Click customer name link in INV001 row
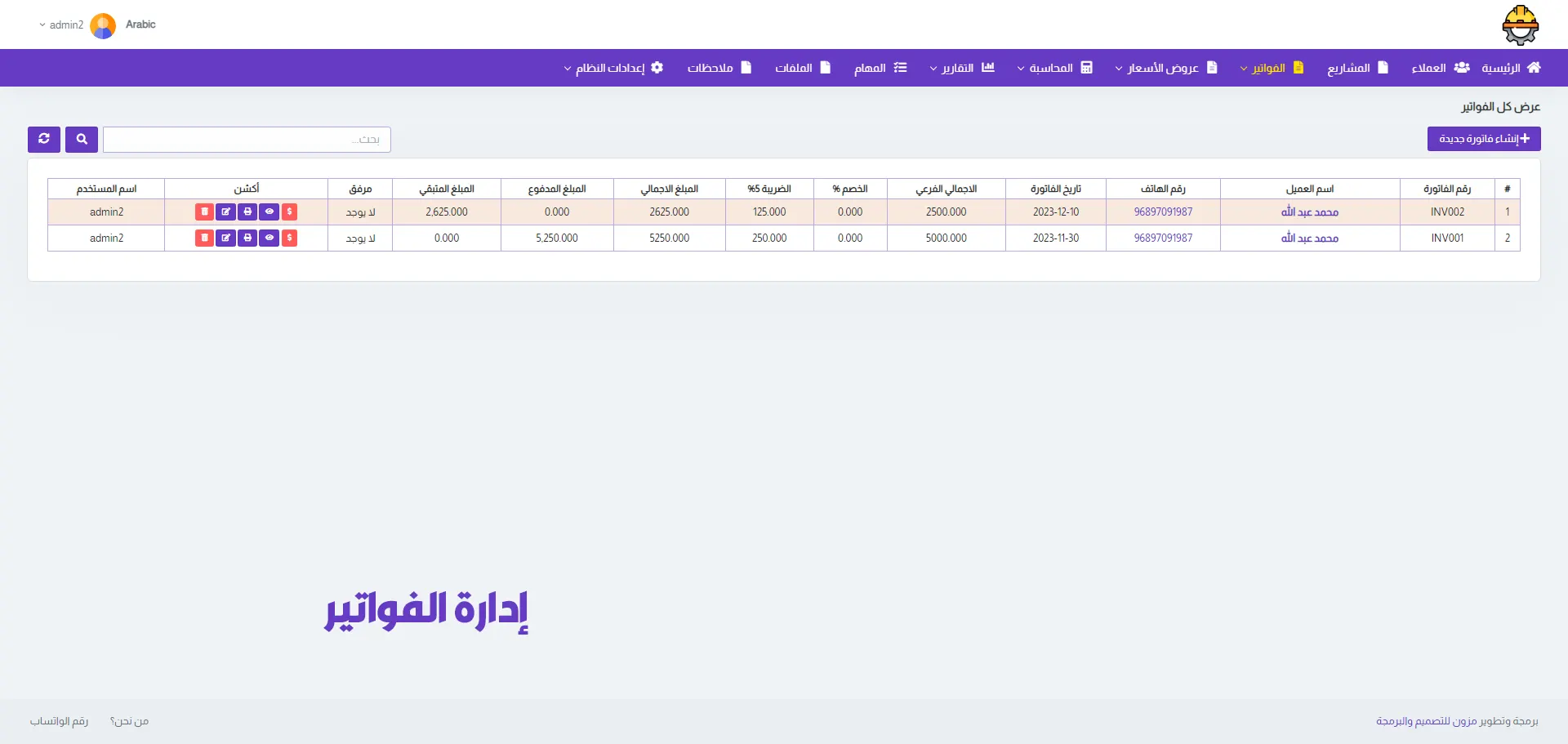 pos(1309,238)
